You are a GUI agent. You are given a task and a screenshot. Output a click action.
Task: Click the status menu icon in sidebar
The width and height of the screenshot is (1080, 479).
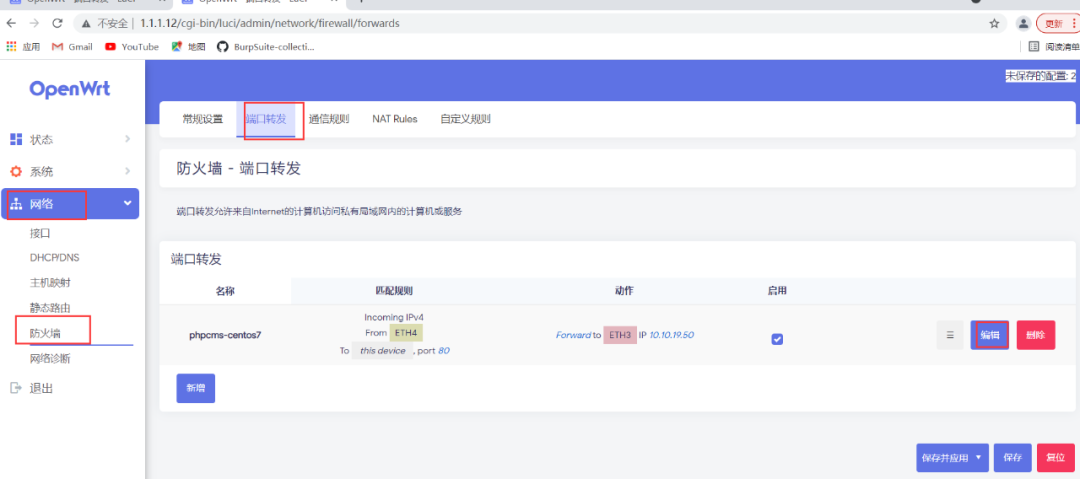(x=17, y=140)
